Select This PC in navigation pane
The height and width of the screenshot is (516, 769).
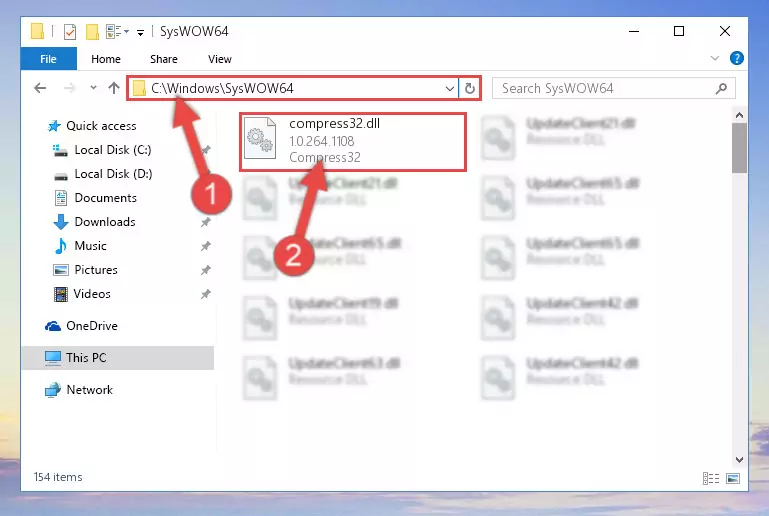point(118,358)
